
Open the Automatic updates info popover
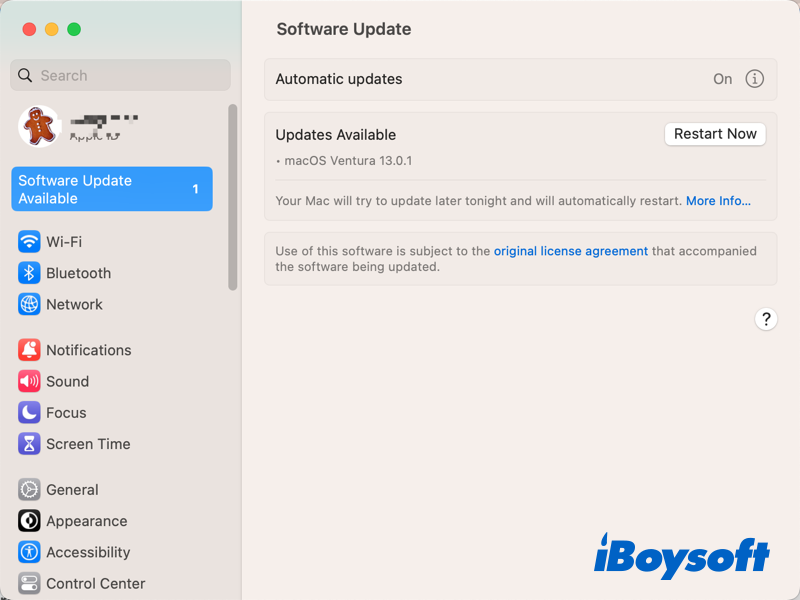pyautogui.click(x=755, y=79)
